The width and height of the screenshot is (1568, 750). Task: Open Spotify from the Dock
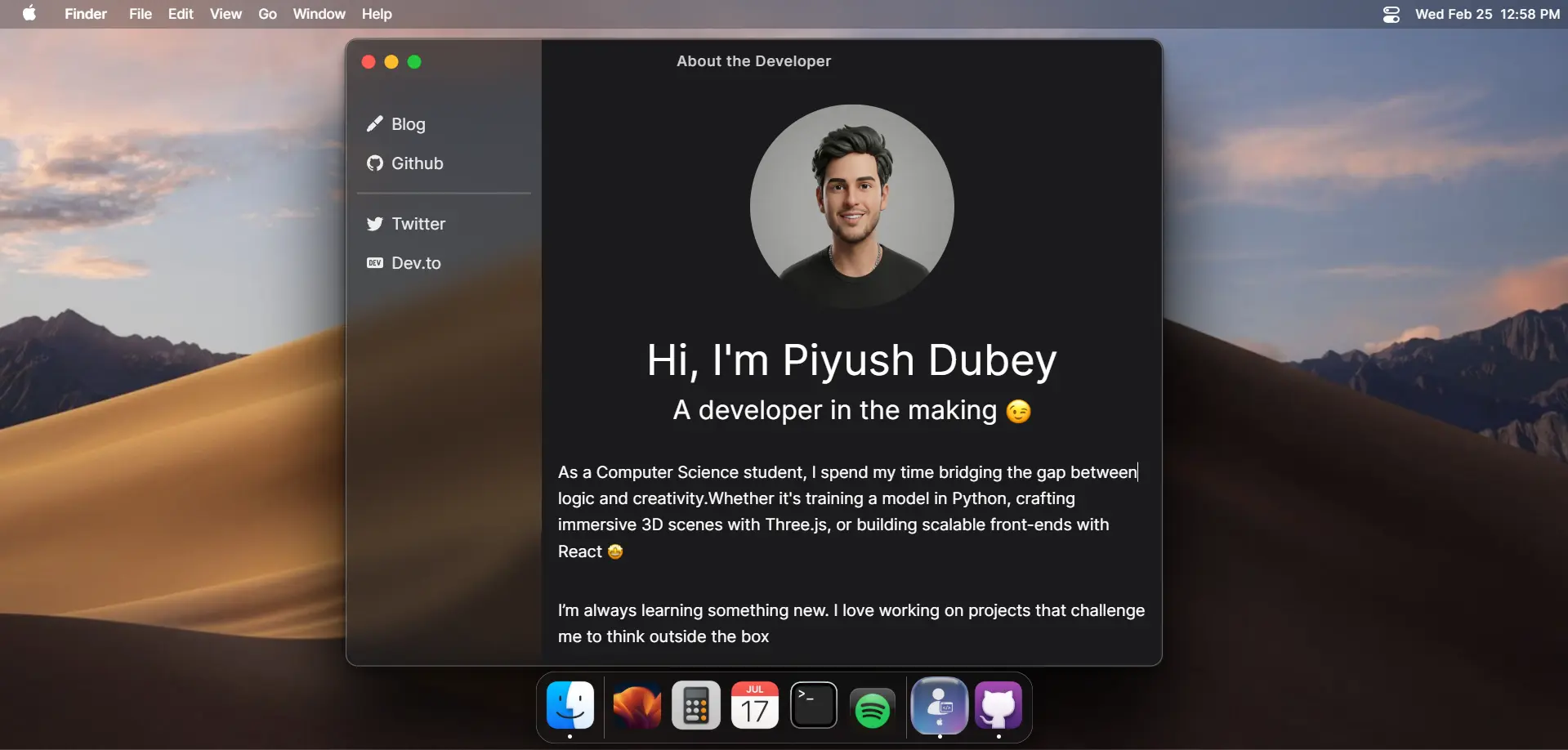click(871, 705)
